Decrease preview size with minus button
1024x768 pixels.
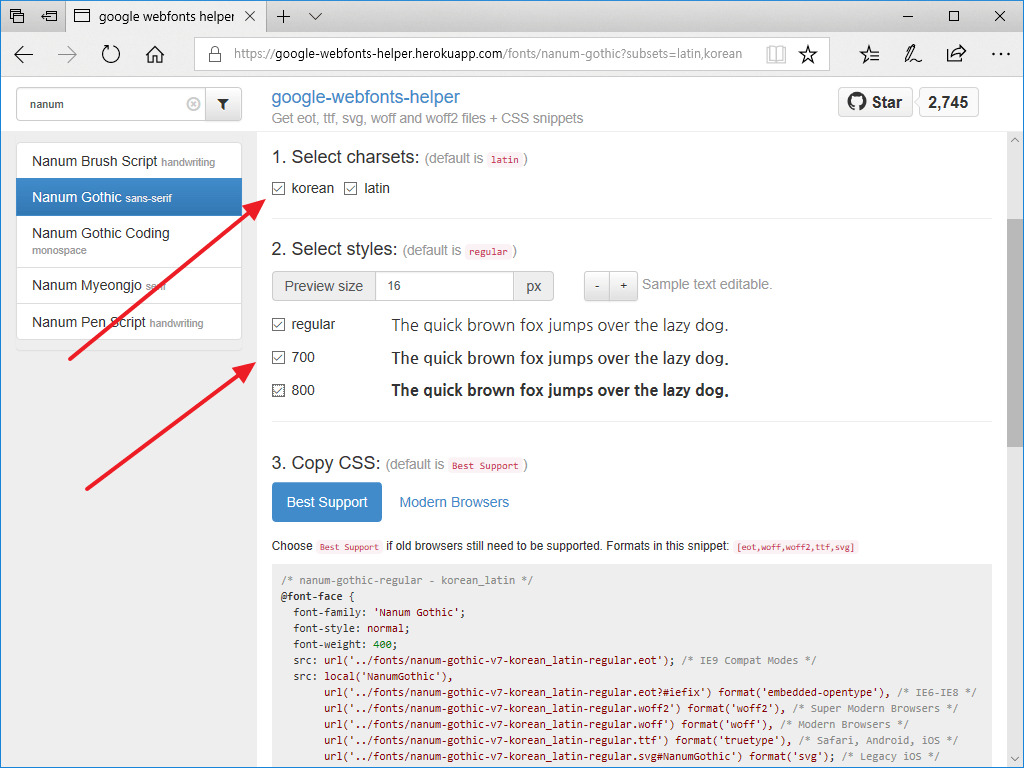tap(597, 286)
